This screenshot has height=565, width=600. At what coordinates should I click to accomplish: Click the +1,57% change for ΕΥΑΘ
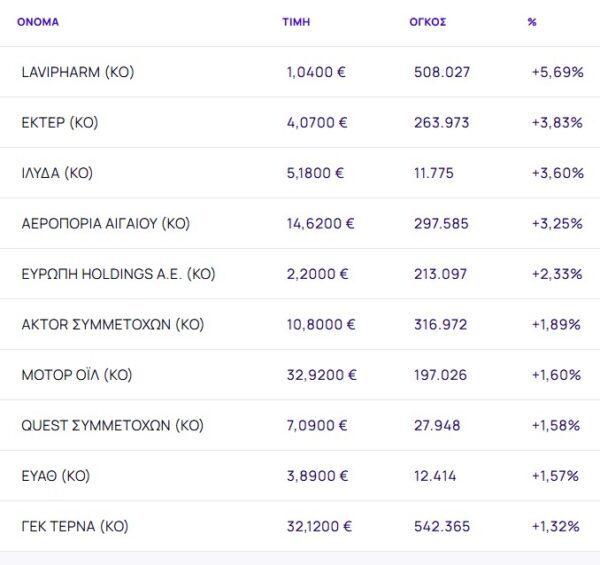click(555, 476)
